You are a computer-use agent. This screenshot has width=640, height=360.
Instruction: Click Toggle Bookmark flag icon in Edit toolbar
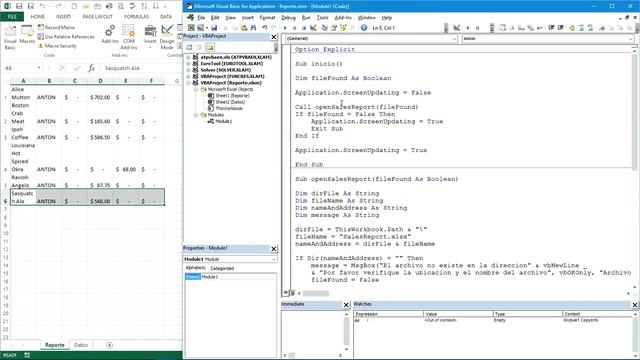click(x=602, y=28)
